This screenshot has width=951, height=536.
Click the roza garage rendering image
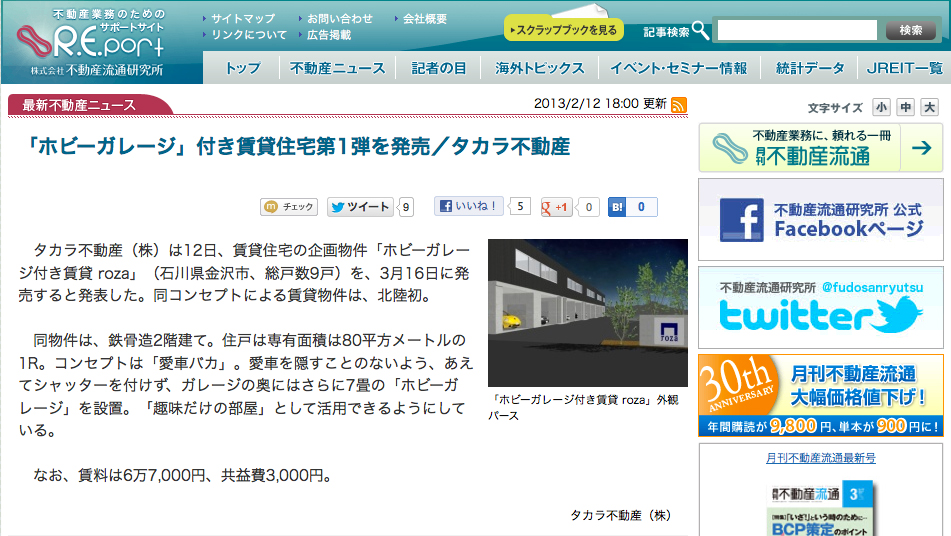coord(588,312)
